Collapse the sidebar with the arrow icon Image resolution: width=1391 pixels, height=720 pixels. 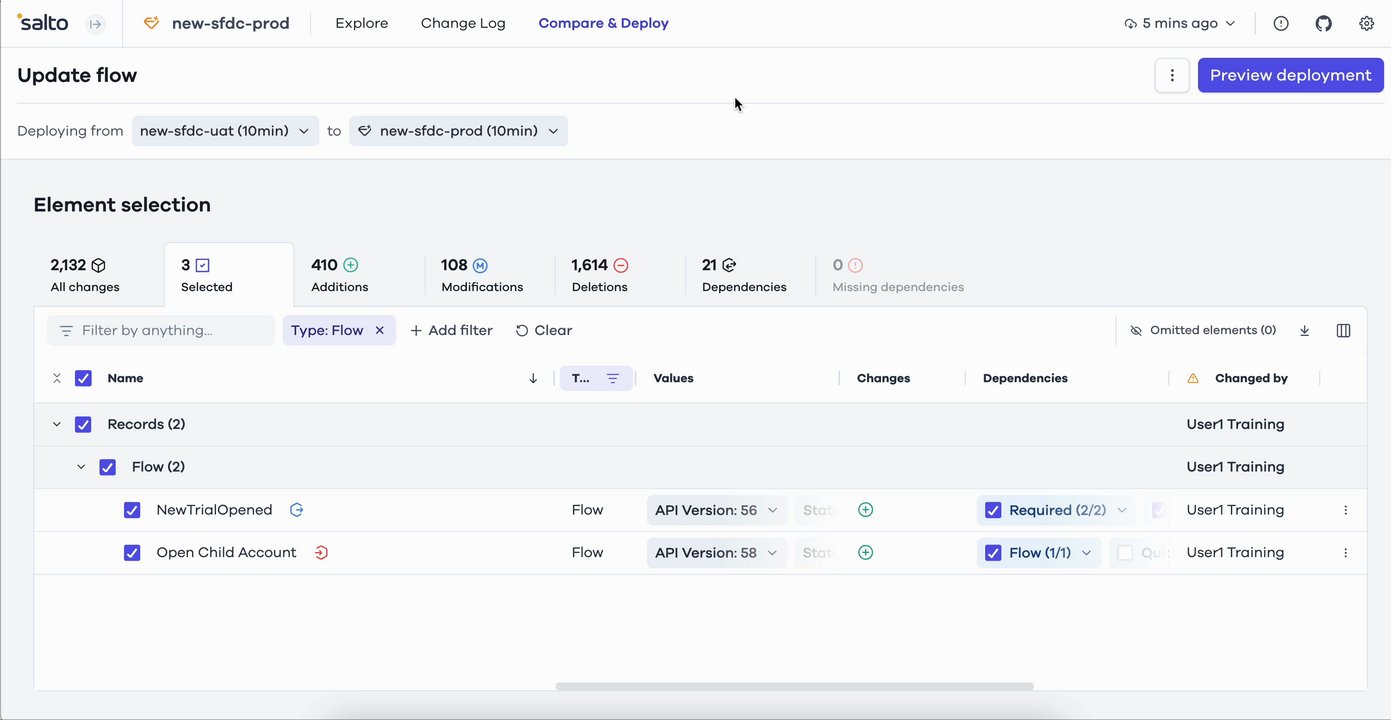tap(96, 24)
